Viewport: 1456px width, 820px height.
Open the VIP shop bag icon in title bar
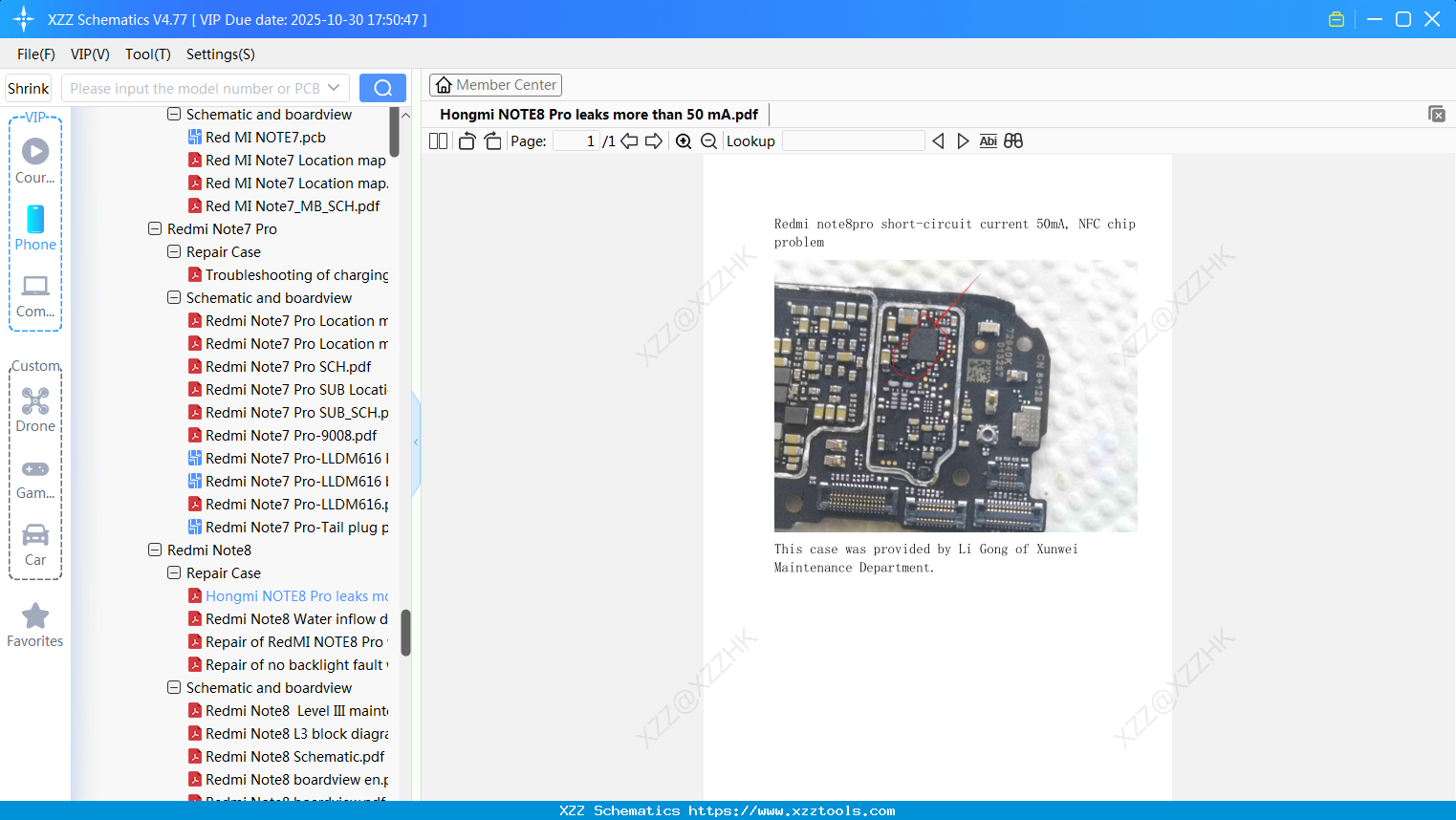coord(1336,19)
